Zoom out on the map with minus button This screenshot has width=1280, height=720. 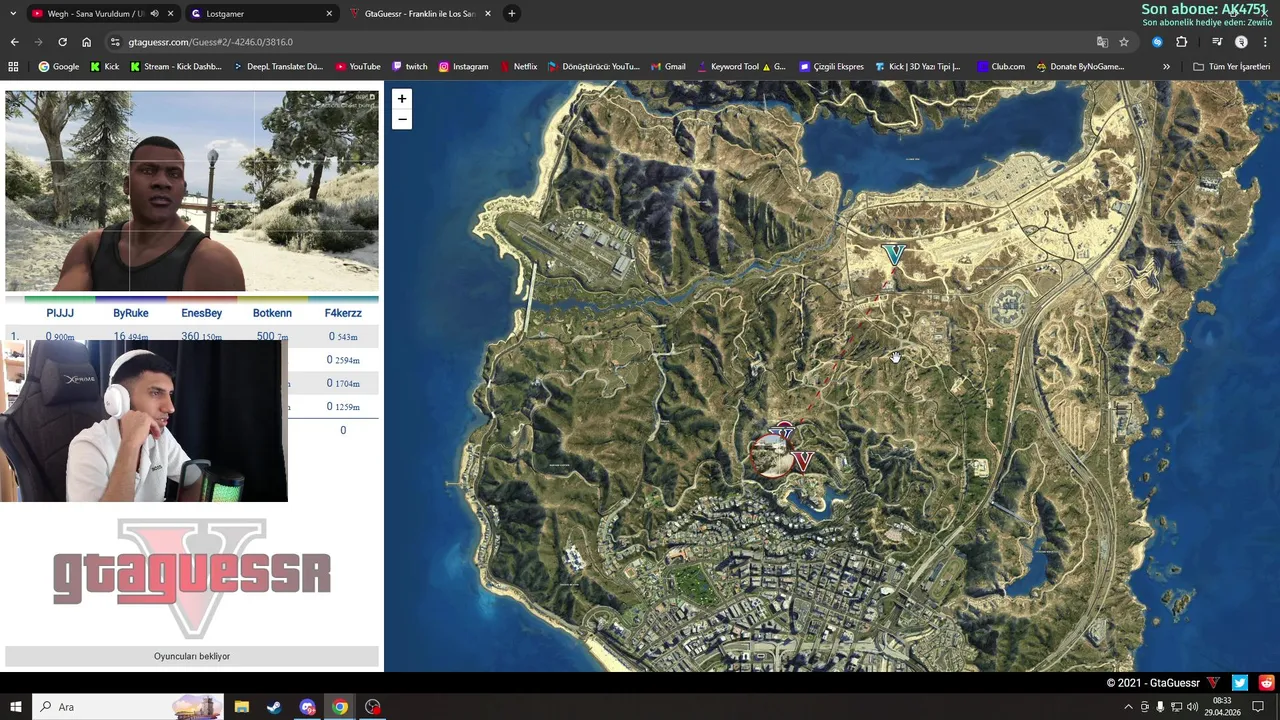point(401,119)
